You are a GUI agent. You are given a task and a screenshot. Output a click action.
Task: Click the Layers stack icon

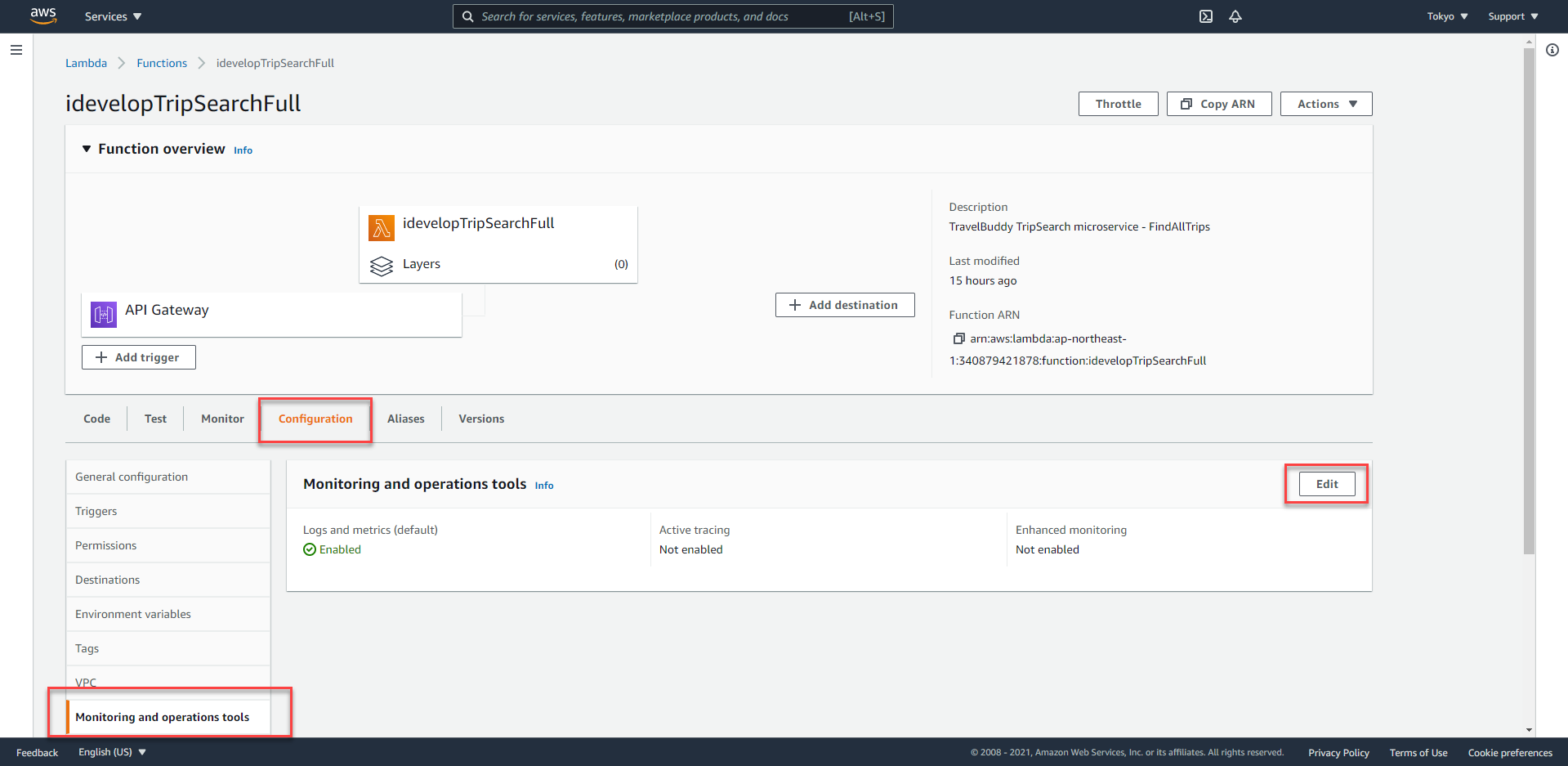[x=382, y=266]
